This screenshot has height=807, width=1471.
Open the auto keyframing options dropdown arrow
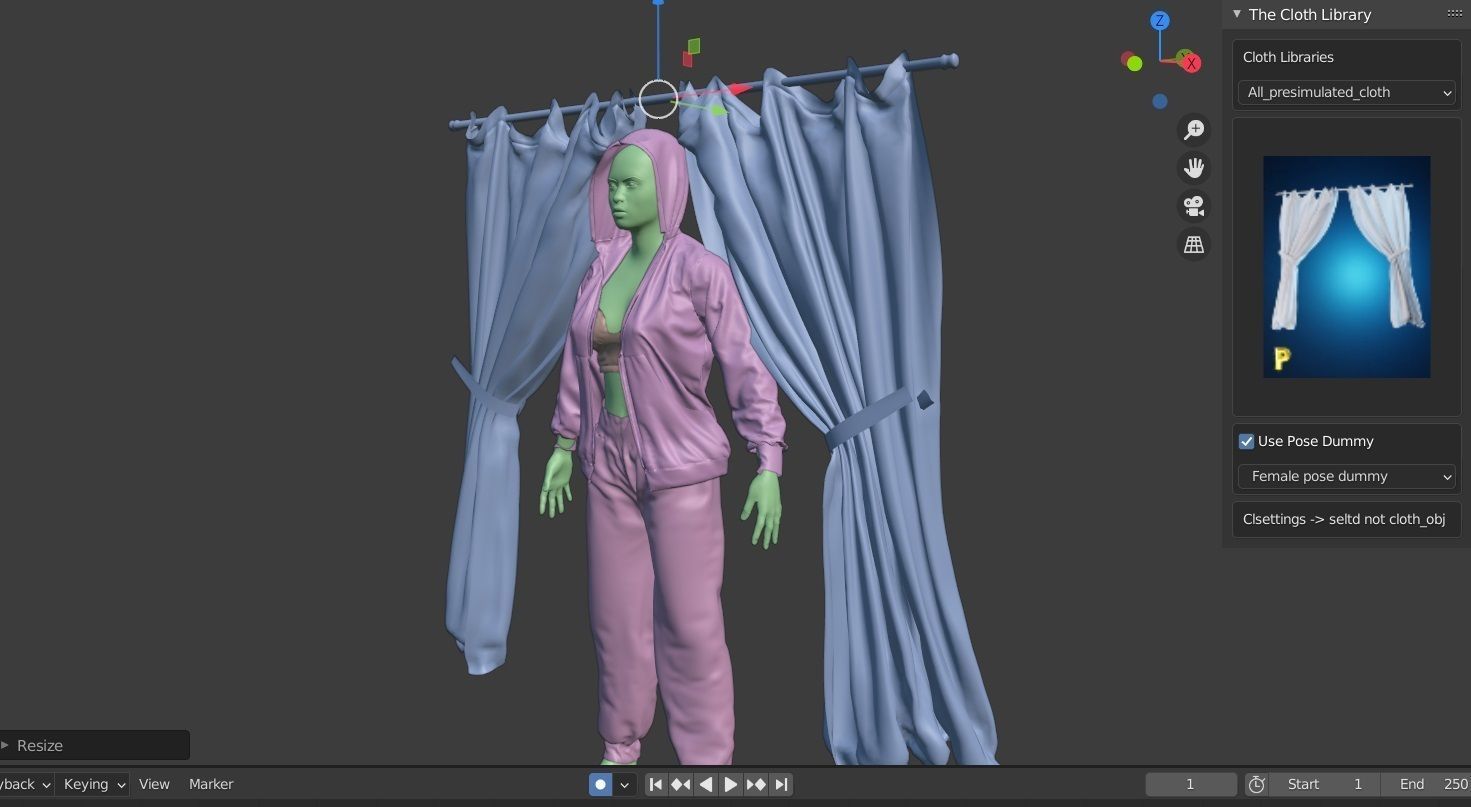point(624,785)
